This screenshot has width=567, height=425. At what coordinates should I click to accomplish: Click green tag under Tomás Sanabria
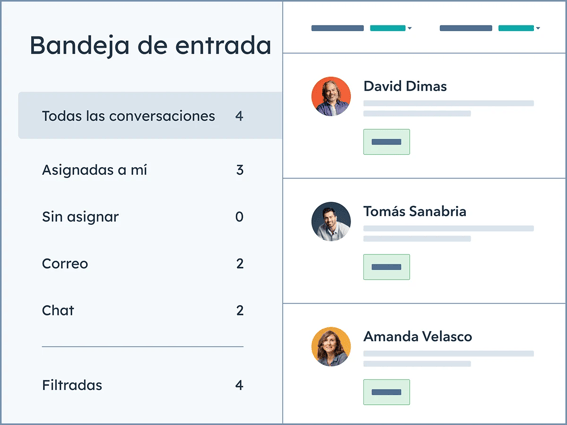(x=387, y=267)
